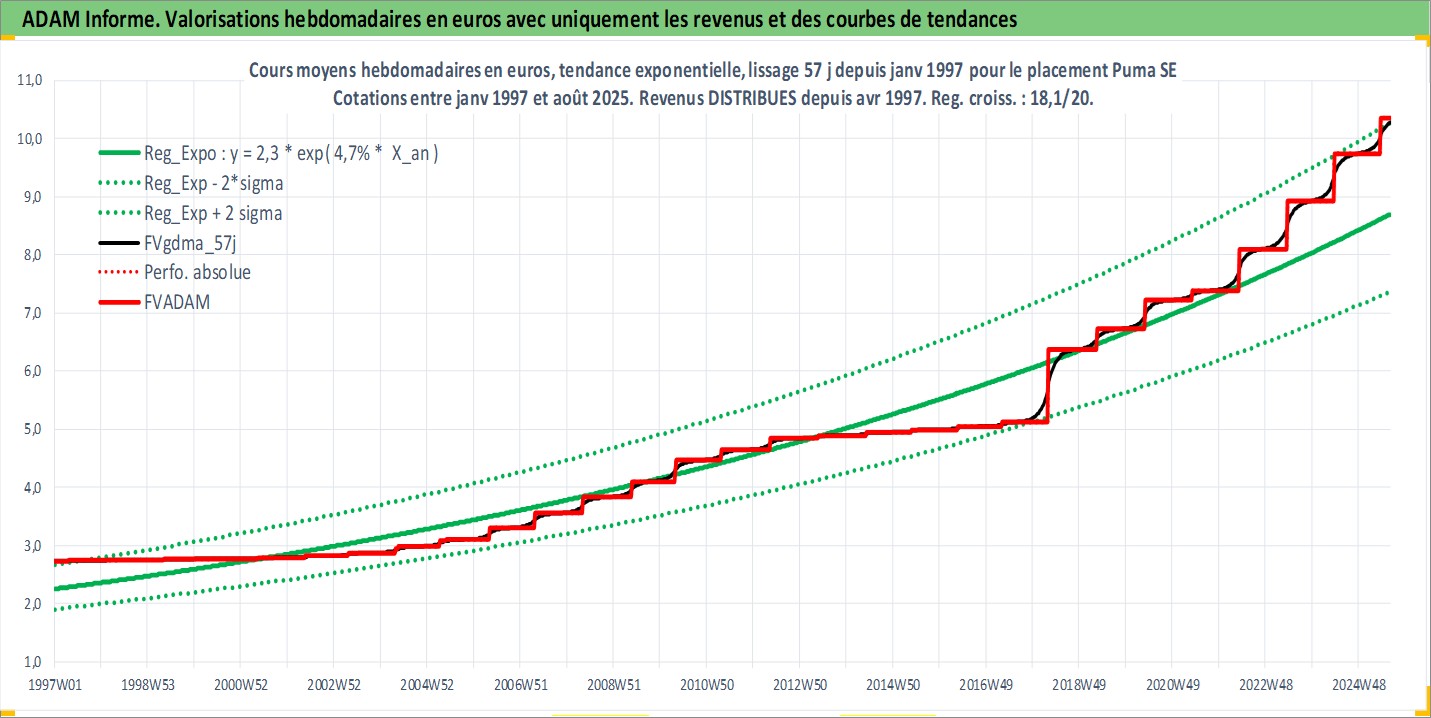Click x-axis label '2006W51'

[x=520, y=685]
